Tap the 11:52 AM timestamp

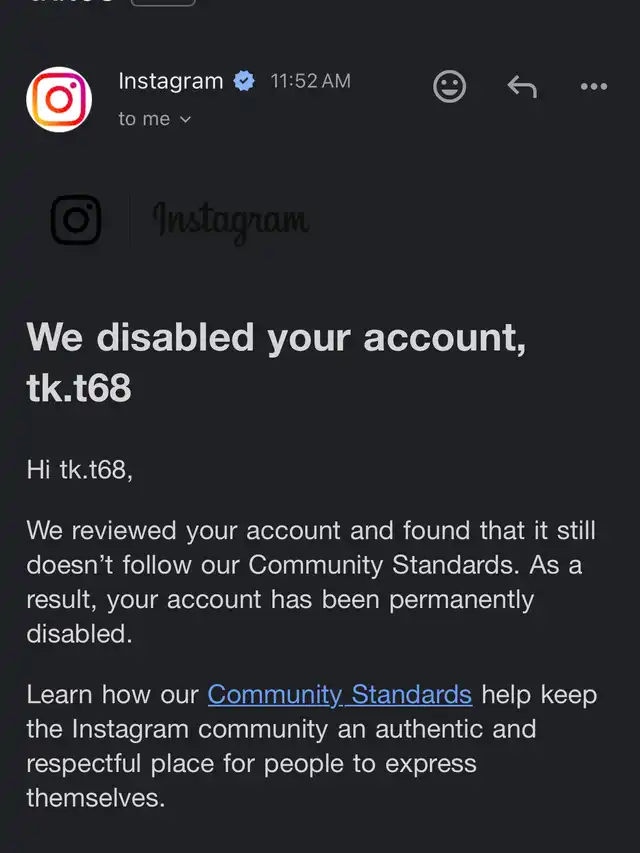[310, 82]
